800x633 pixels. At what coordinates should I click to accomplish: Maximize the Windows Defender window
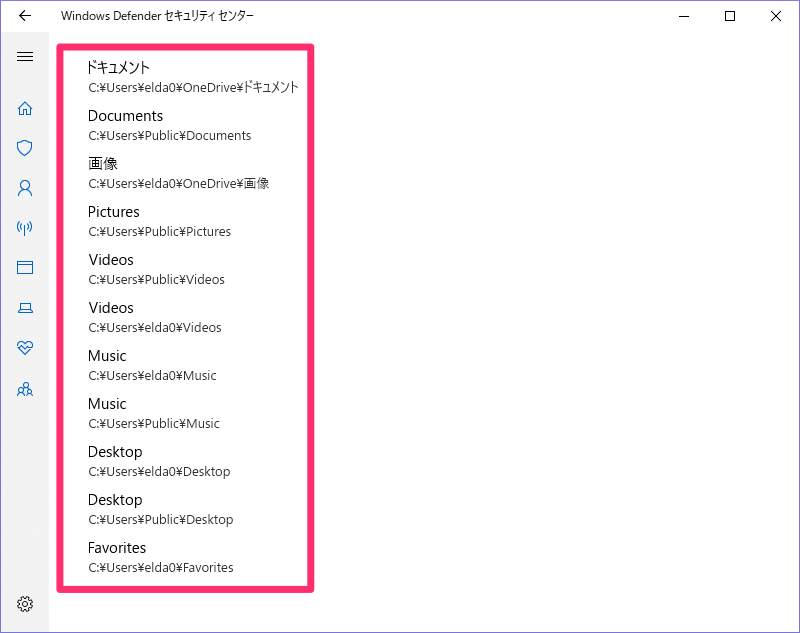coord(730,16)
